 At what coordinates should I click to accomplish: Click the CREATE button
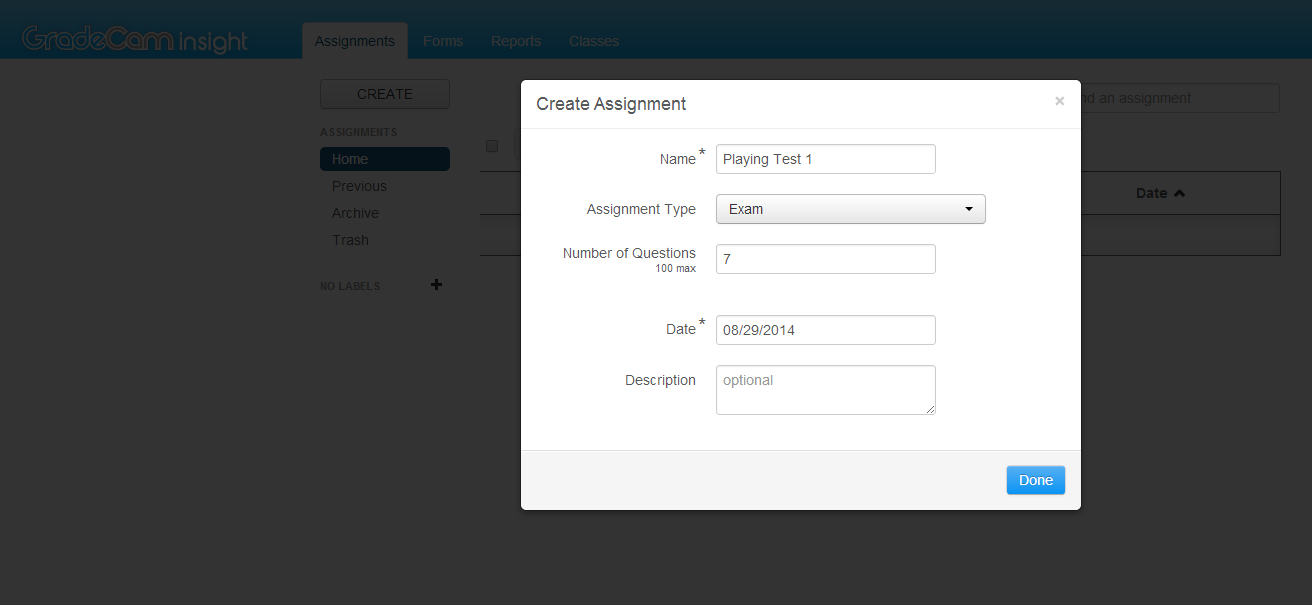coord(384,93)
